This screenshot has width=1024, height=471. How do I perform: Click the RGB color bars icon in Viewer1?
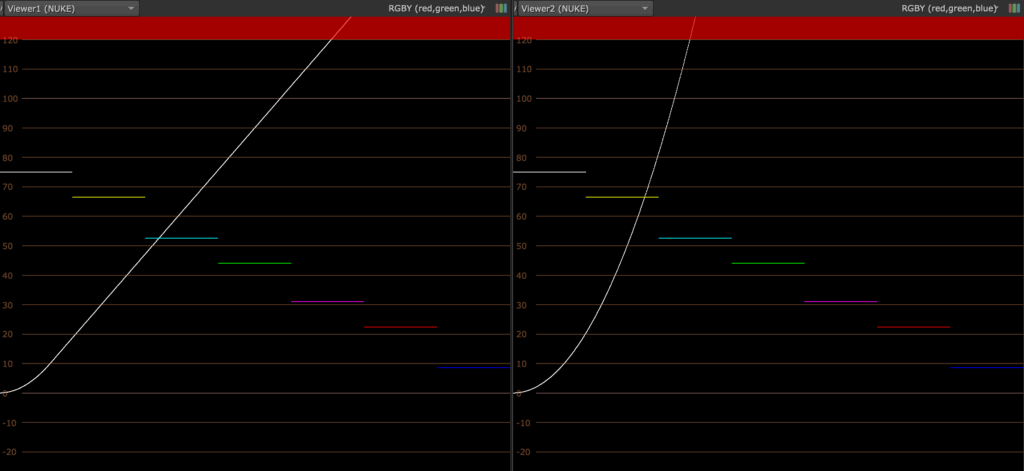[501, 8]
